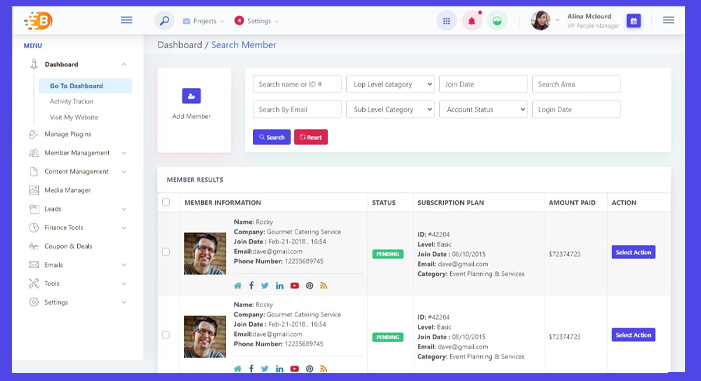The width and height of the screenshot is (701, 381).
Task: Click Twitter icon in first Rocky row
Action: tap(265, 286)
